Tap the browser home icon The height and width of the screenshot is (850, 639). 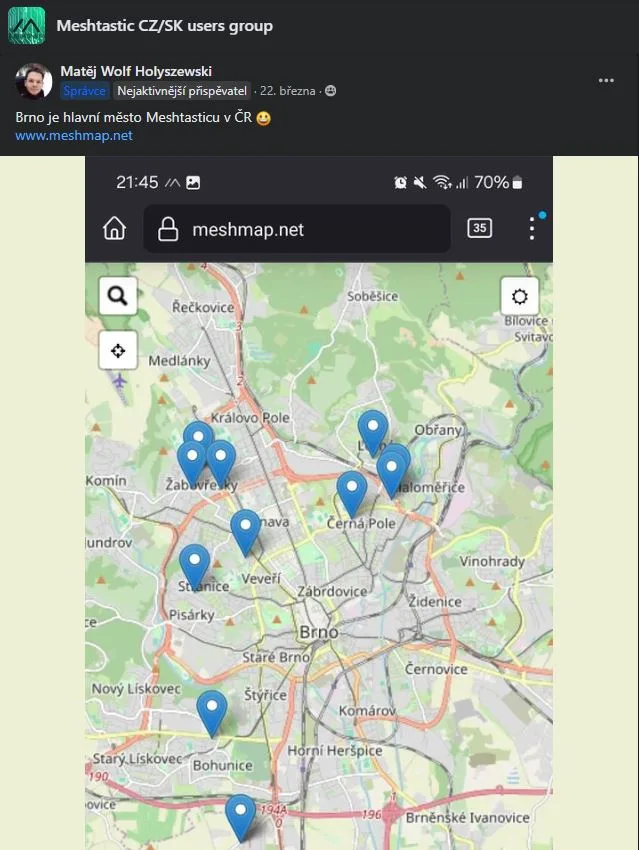[x=114, y=228]
